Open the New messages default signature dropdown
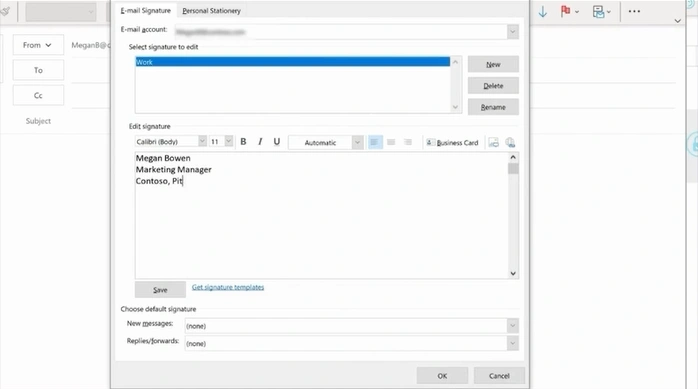This screenshot has height=389, width=698. point(513,326)
